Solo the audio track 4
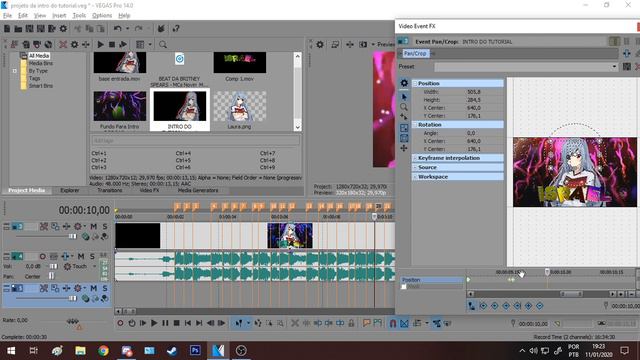Image resolution: width=640 pixels, height=360 pixels. (92, 256)
